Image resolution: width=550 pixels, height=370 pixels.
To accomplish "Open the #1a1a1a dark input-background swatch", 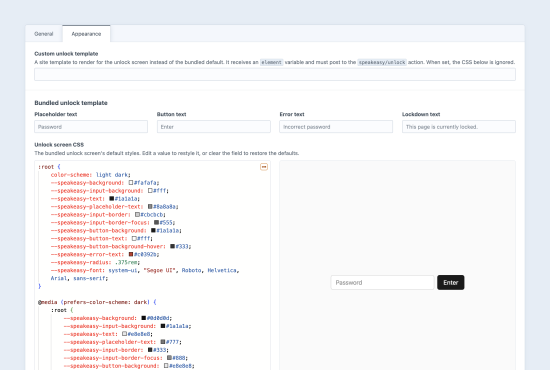I will [163, 326].
